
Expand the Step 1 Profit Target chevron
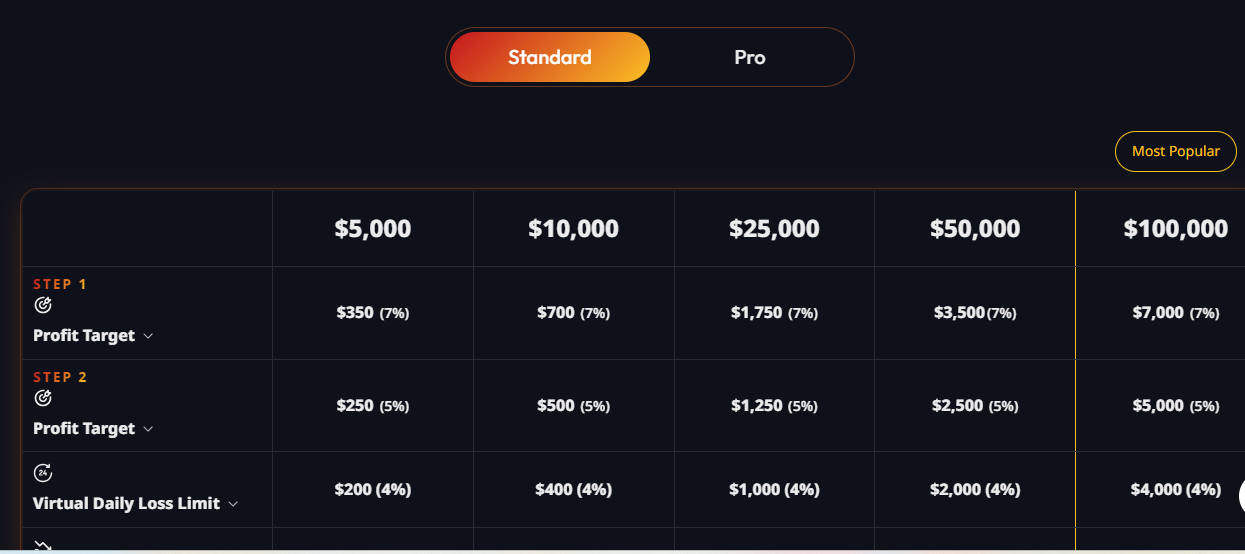[148, 336]
